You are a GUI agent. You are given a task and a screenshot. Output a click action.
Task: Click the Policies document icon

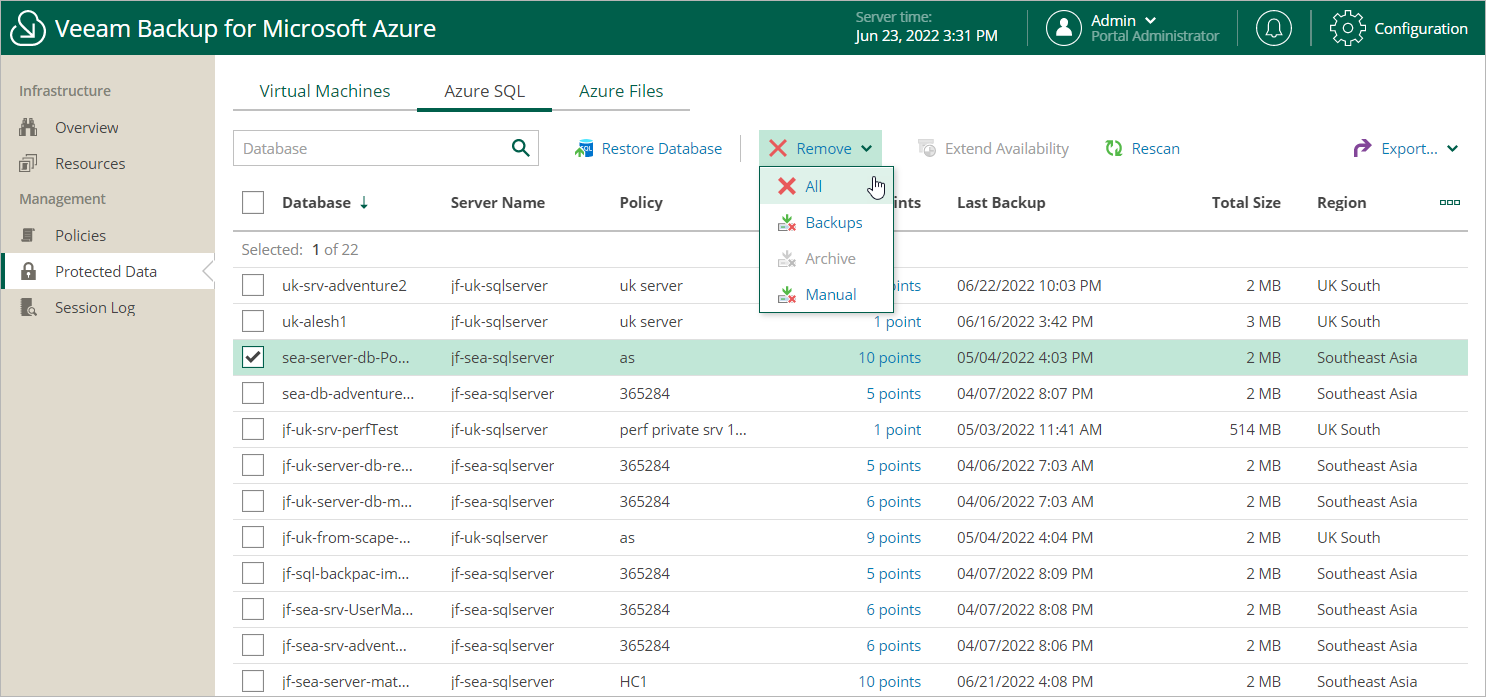[28, 236]
